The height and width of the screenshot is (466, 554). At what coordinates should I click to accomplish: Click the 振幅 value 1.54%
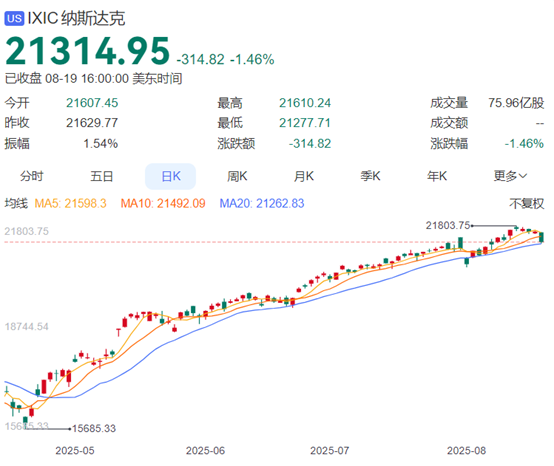tap(100, 143)
